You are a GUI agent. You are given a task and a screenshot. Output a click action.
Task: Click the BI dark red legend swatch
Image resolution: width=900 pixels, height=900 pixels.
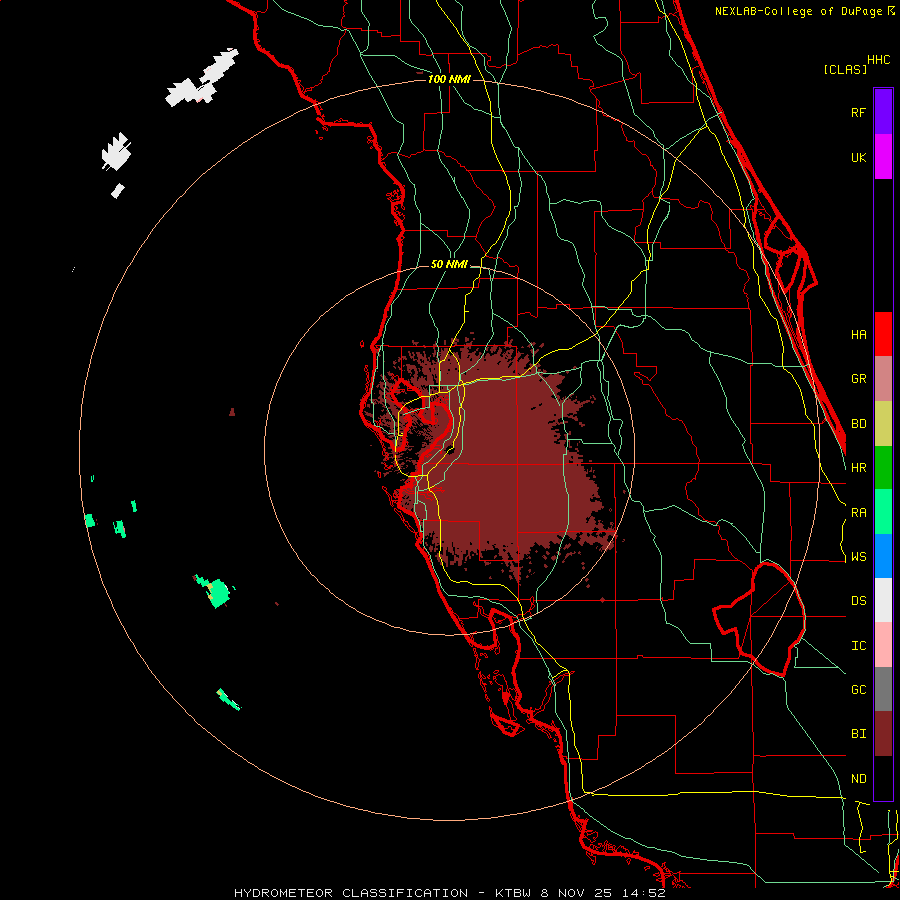883,734
